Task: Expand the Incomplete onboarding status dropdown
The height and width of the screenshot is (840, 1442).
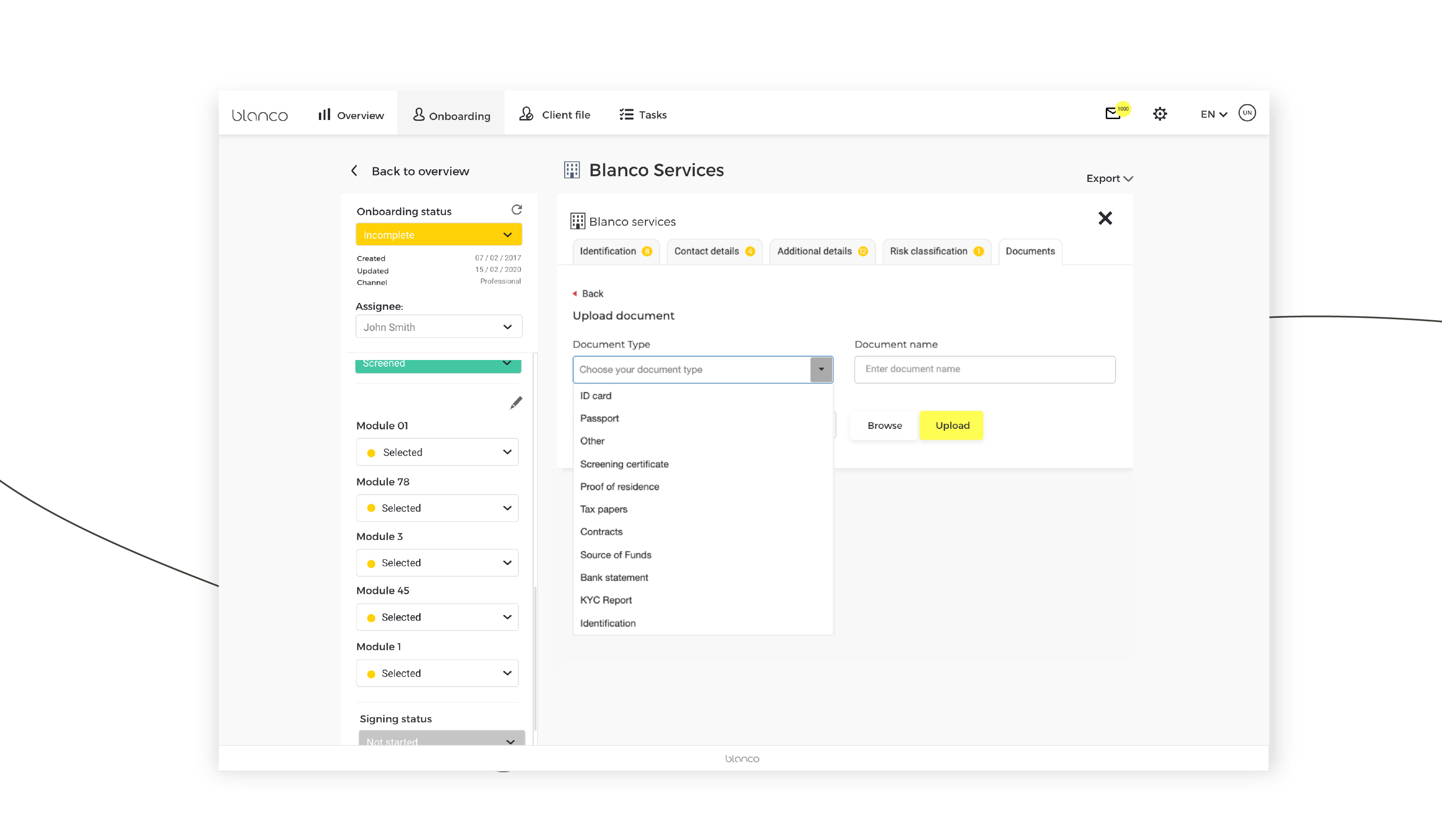Action: click(x=438, y=234)
